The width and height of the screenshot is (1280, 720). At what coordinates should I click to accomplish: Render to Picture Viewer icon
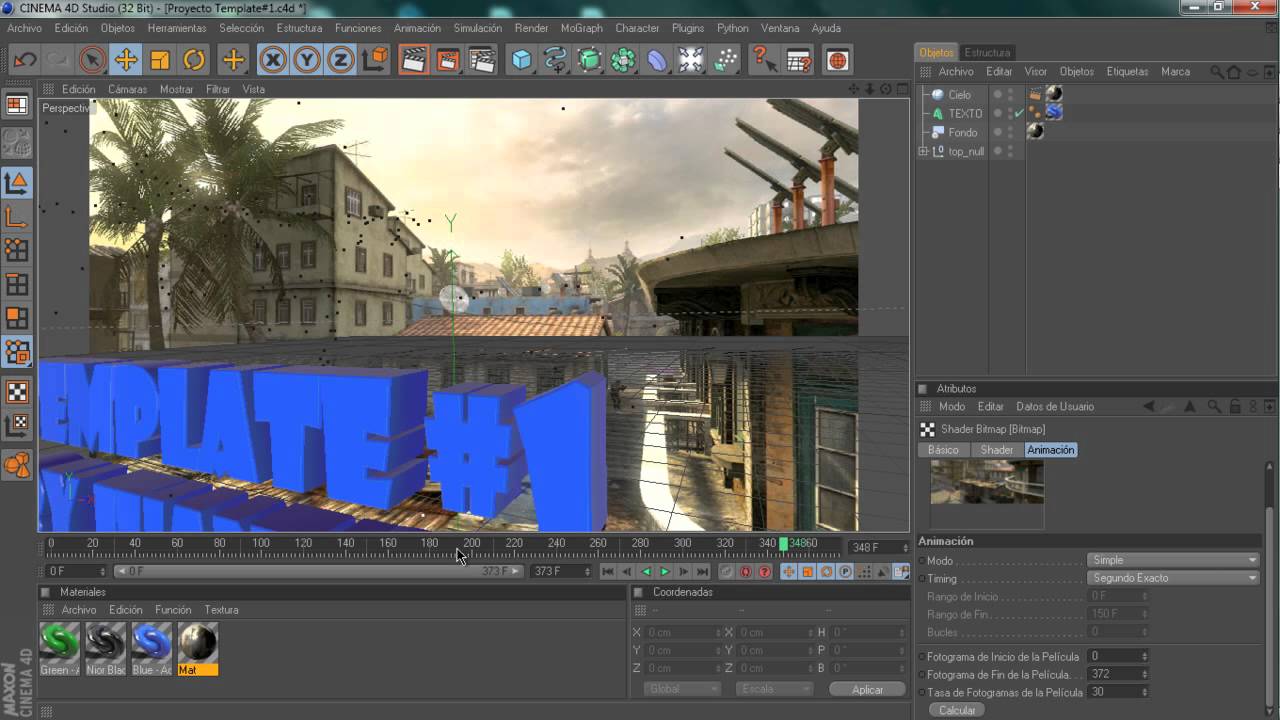[448, 60]
